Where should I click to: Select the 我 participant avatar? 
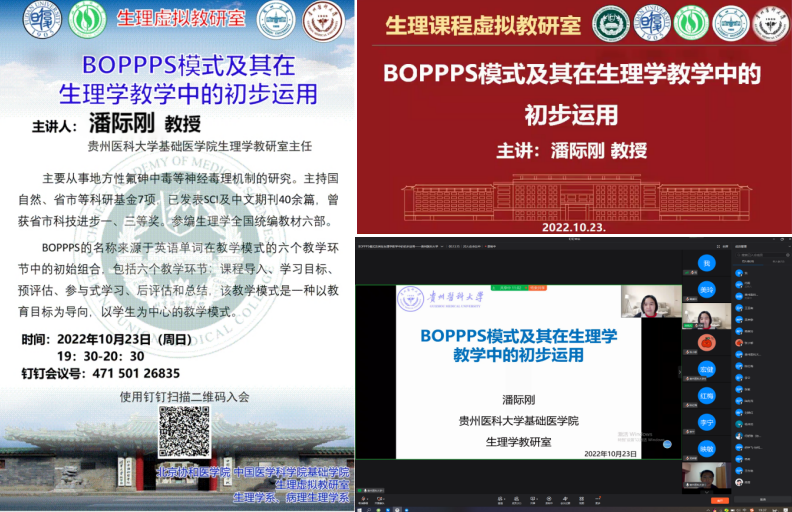(x=706, y=262)
